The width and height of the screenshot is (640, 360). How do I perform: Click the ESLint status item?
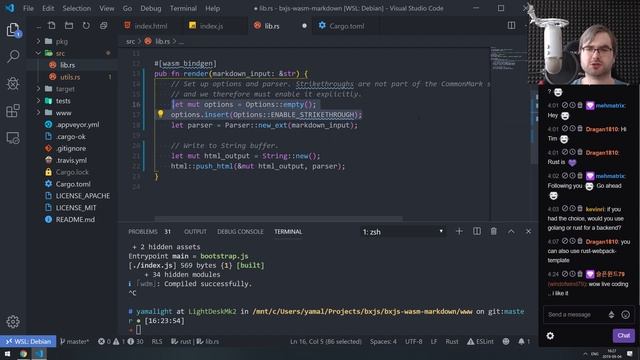[480, 341]
